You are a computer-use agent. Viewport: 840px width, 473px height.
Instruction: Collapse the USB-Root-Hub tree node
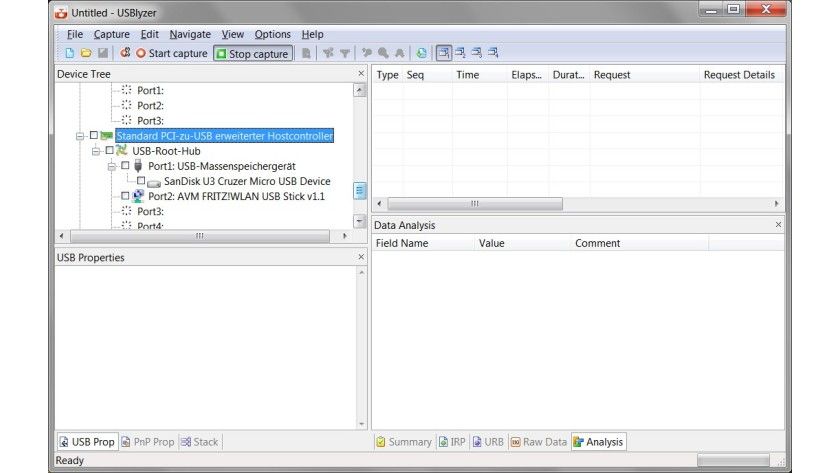tap(96, 152)
